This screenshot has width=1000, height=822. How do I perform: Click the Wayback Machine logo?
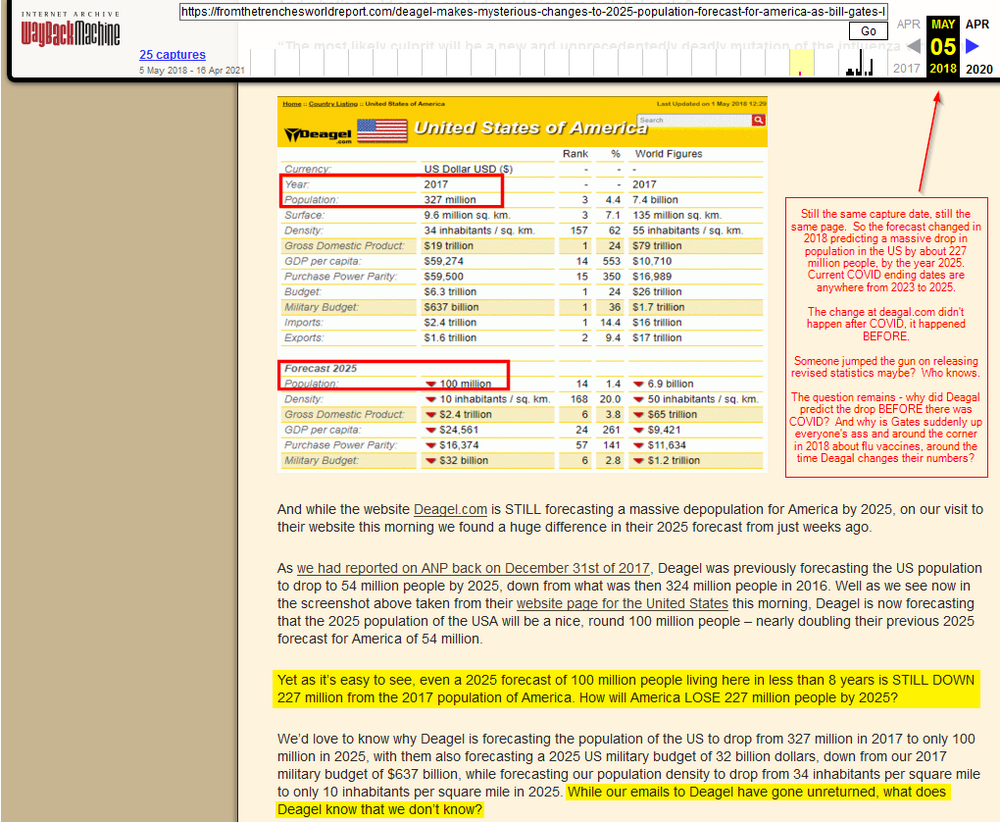tap(70, 29)
